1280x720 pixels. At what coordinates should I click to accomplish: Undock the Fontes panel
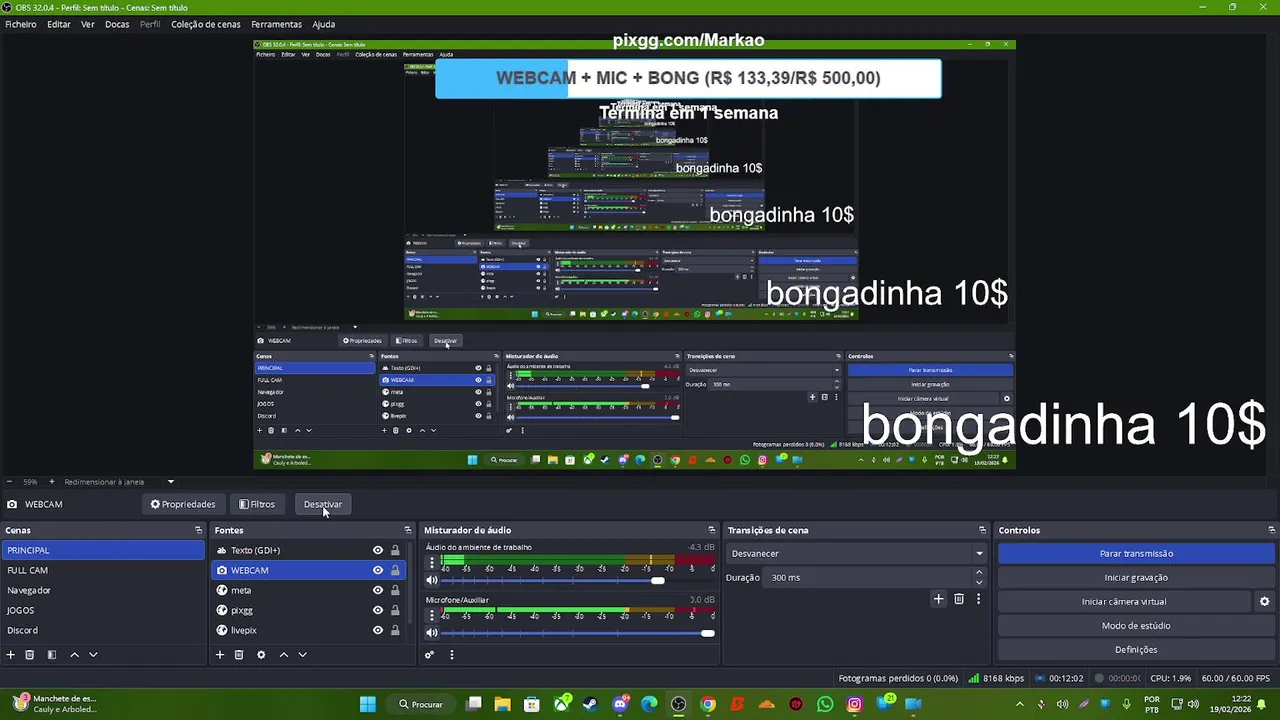(407, 530)
